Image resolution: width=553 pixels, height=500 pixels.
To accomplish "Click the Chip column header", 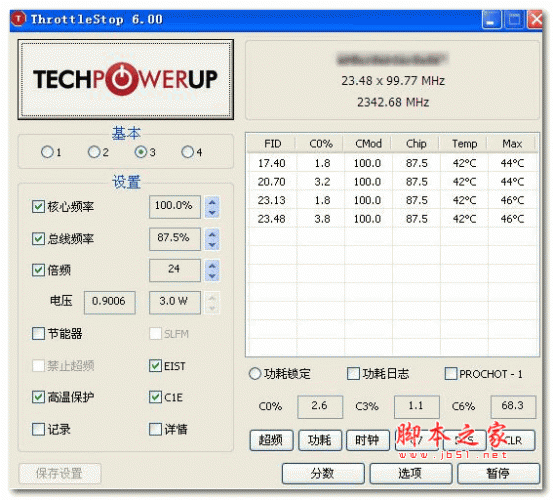I will coord(416,144).
